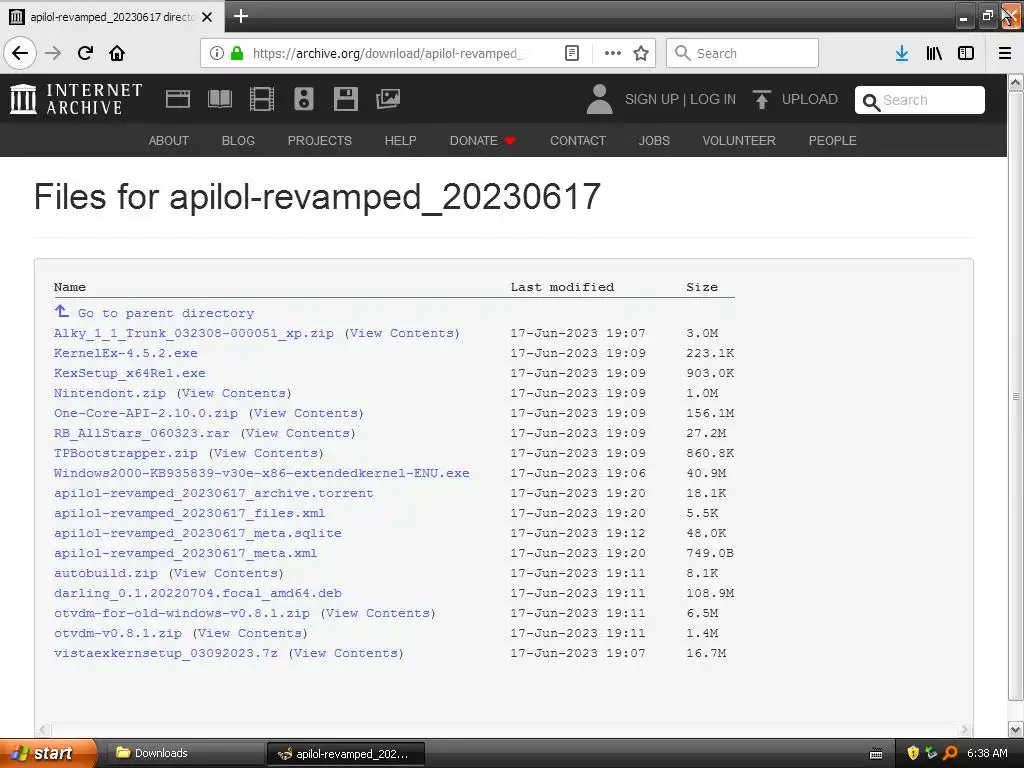Click the Internet Archive logo
The width and height of the screenshot is (1024, 768).
pyautogui.click(x=76, y=99)
